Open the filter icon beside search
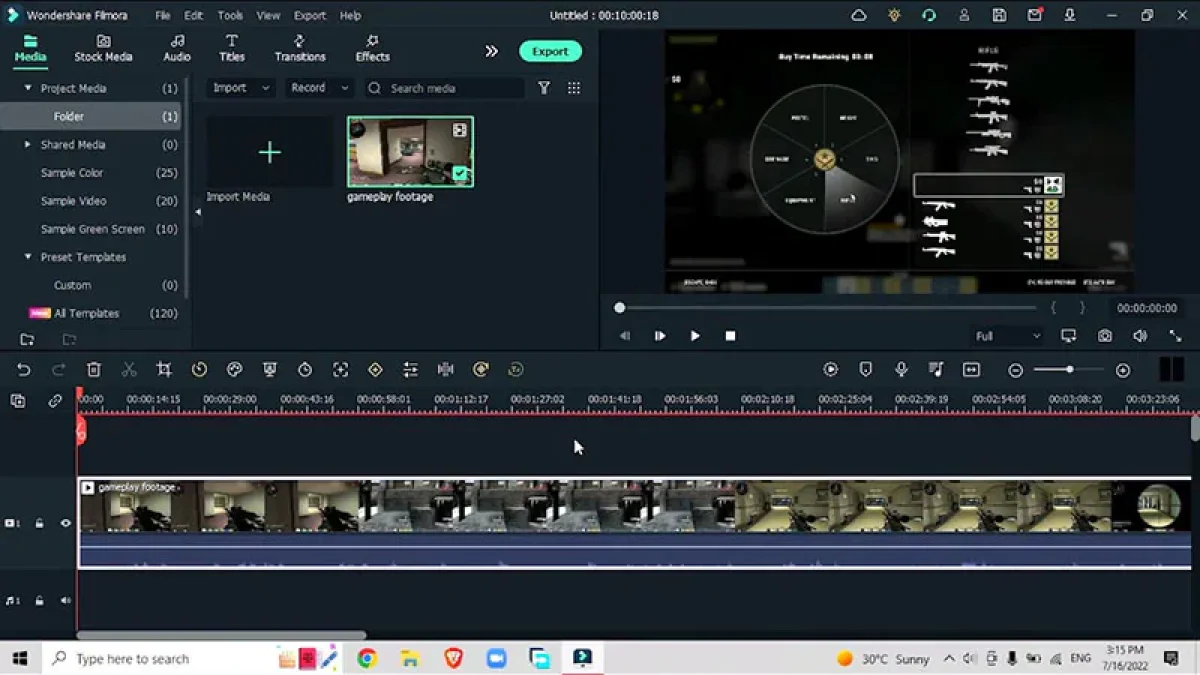Image resolution: width=1200 pixels, height=675 pixels. point(544,88)
